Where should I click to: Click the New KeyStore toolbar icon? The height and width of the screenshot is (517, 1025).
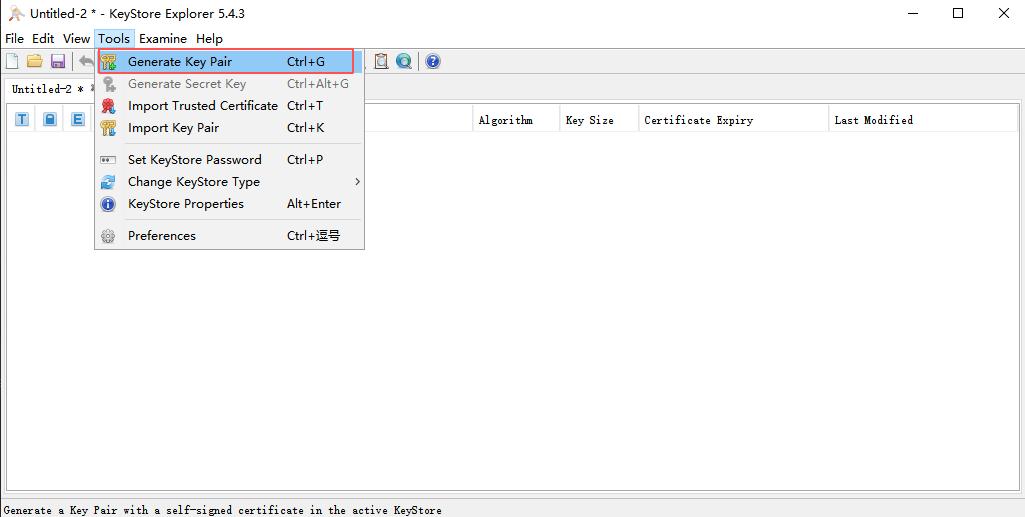point(12,61)
